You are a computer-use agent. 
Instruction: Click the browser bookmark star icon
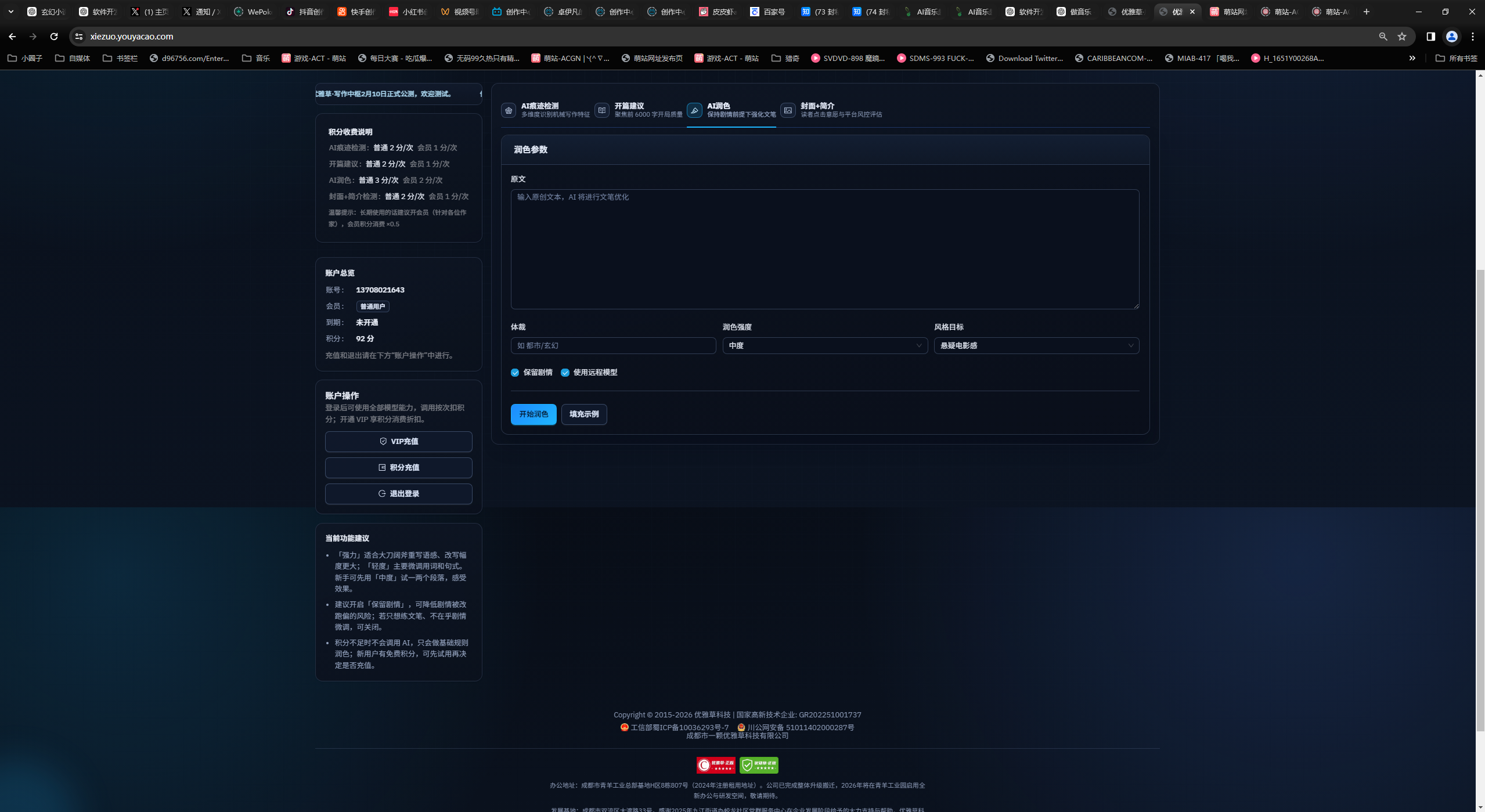tap(1402, 37)
